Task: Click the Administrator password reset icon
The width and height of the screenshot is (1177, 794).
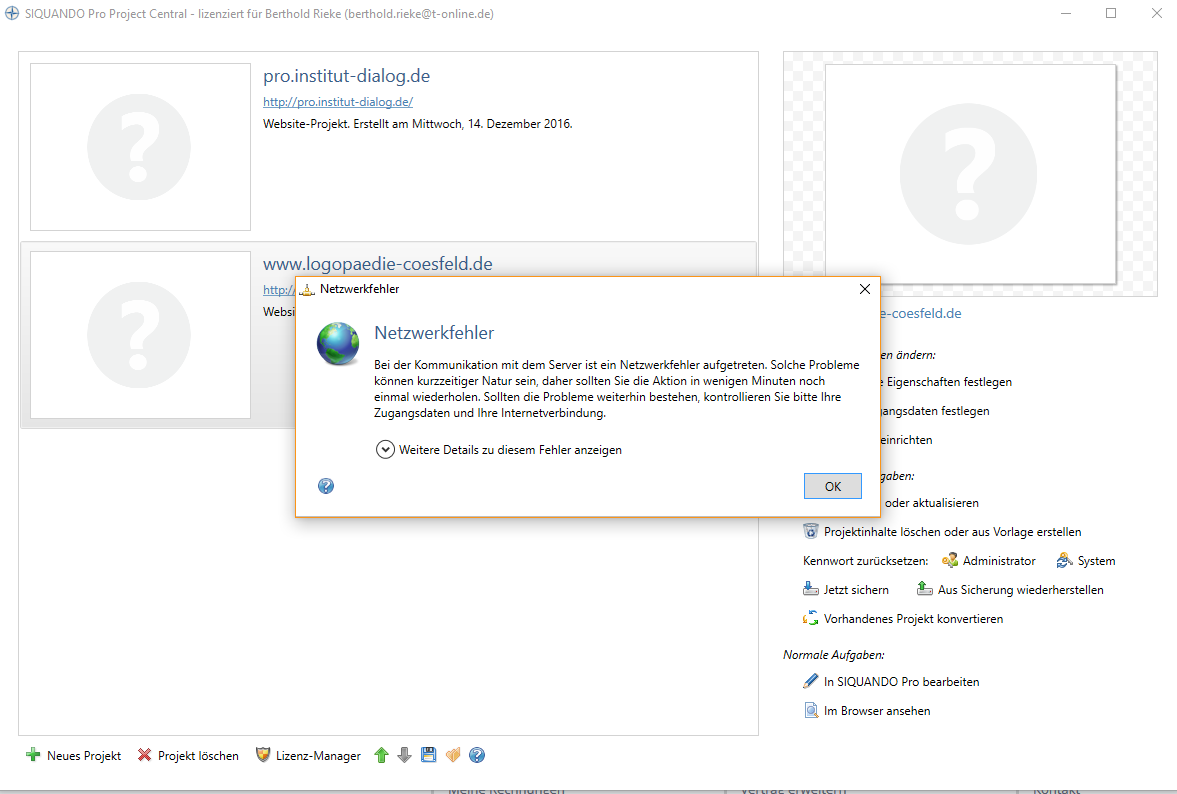Action: click(x=950, y=561)
